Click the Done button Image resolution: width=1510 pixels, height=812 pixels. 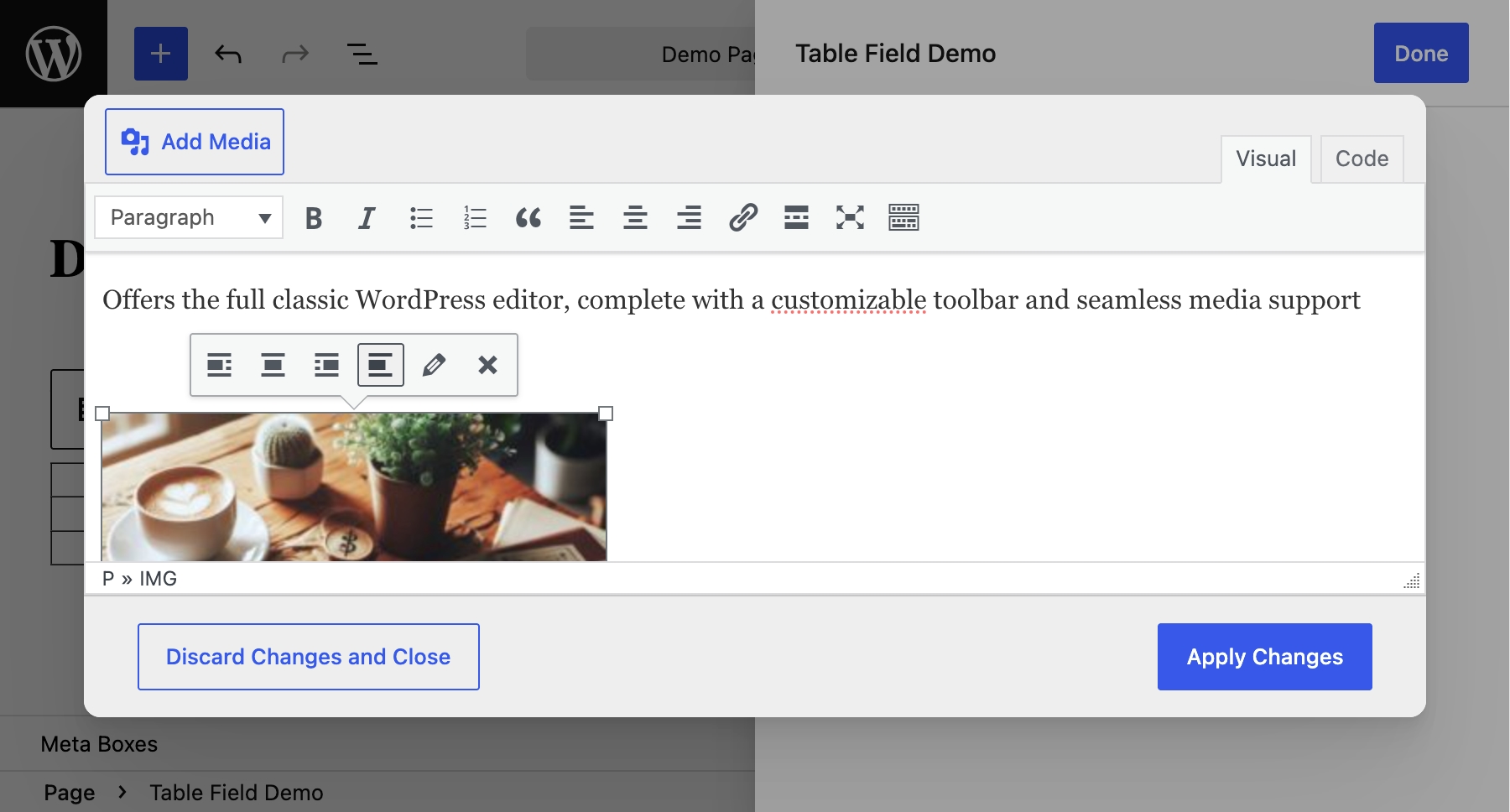click(x=1421, y=53)
